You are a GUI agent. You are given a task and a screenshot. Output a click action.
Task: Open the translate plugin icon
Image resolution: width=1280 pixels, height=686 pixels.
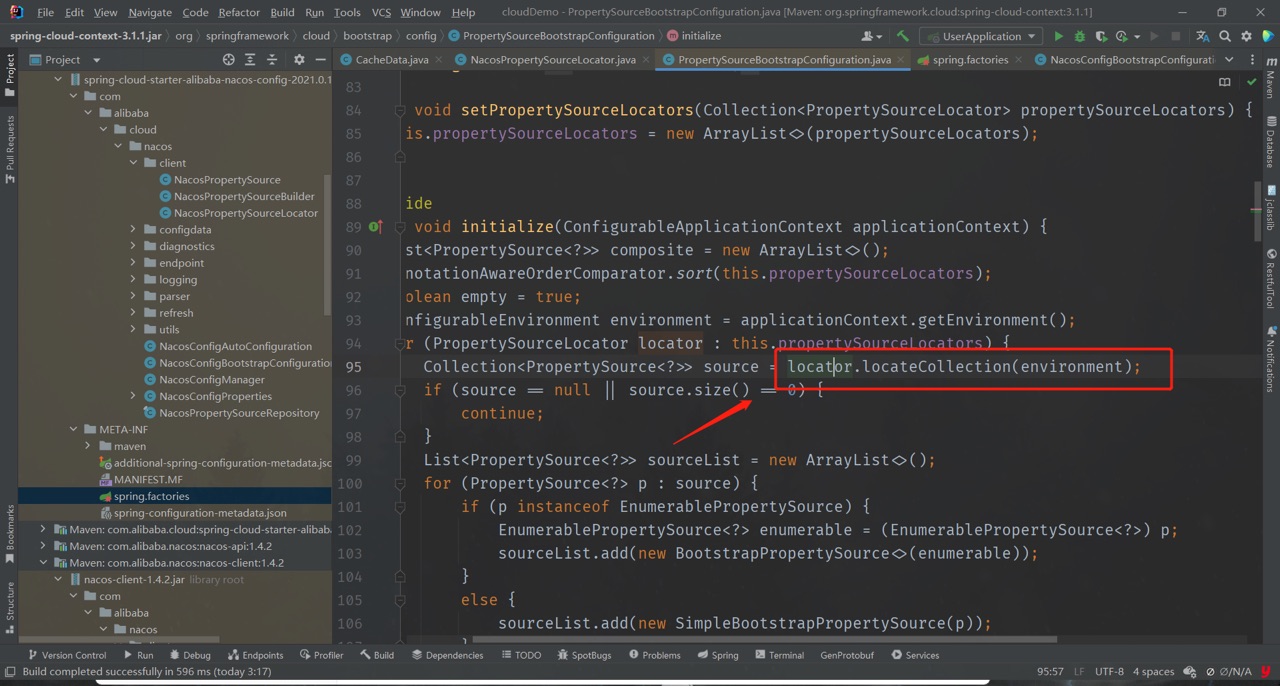coord(1202,36)
